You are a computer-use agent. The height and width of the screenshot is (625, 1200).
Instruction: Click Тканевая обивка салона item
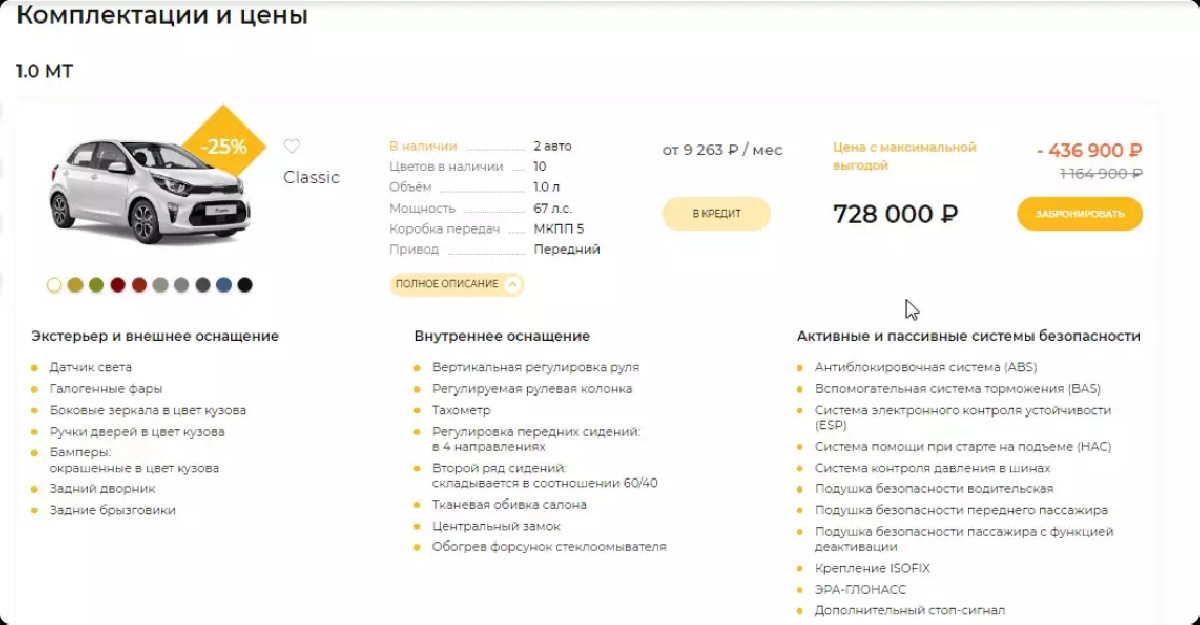pyautogui.click(x=509, y=505)
